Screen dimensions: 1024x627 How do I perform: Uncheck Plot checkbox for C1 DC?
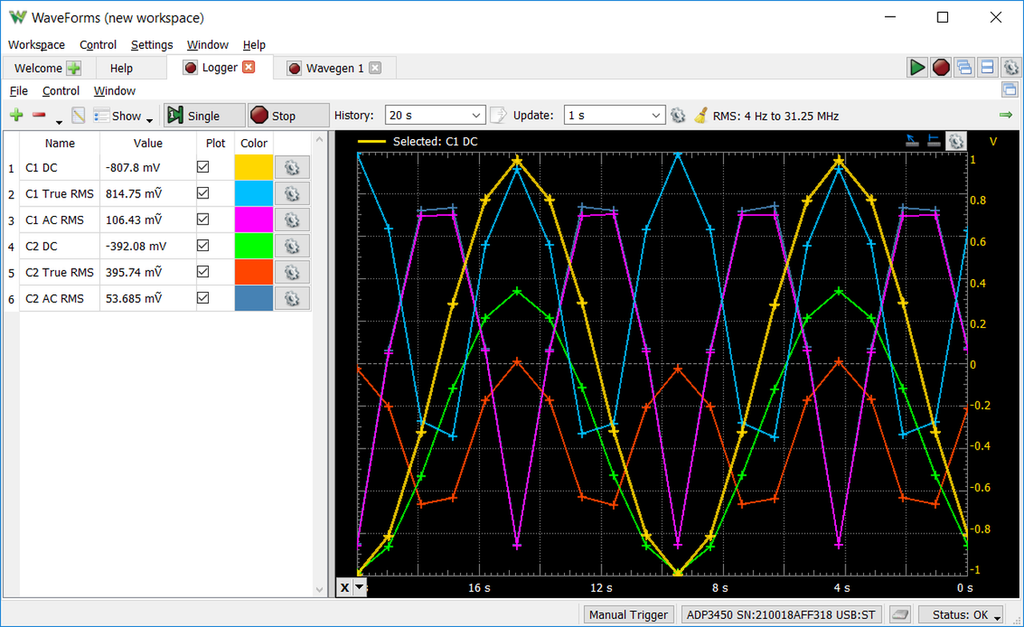coord(203,167)
